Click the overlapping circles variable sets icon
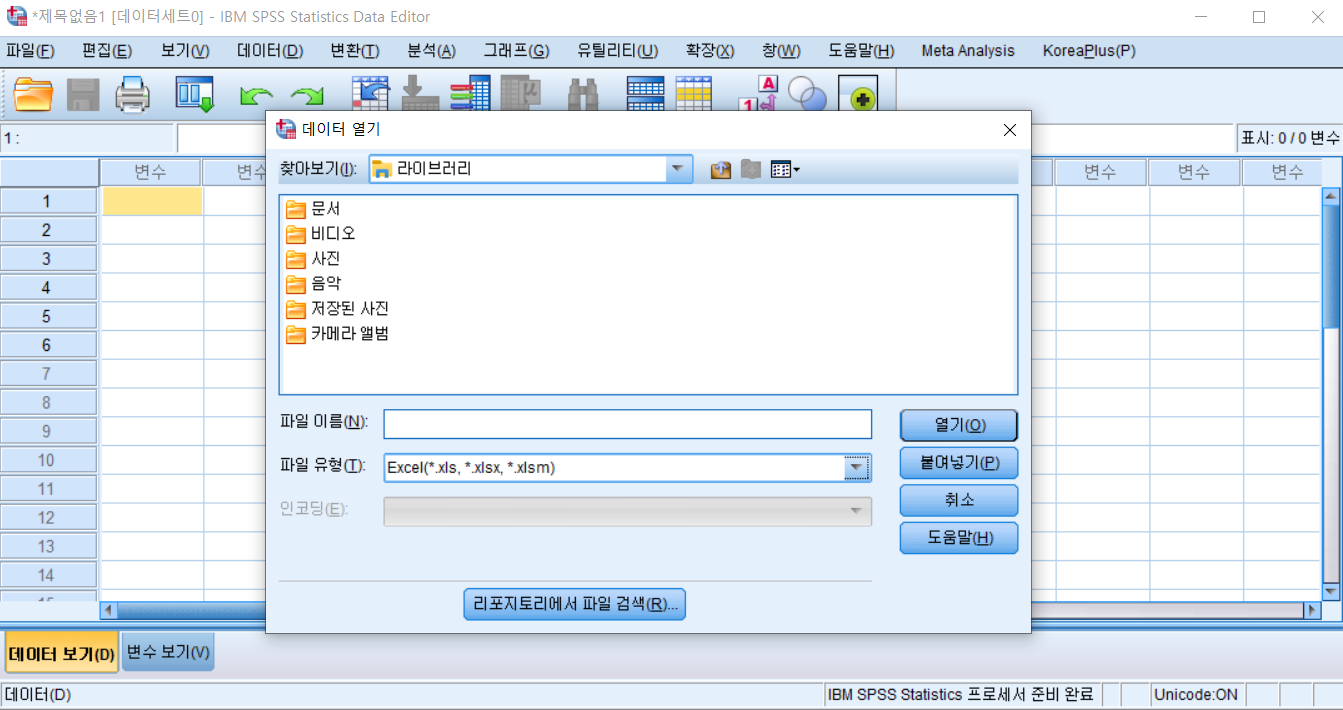Screen dimensions: 1343x710 pyautogui.click(x=807, y=95)
